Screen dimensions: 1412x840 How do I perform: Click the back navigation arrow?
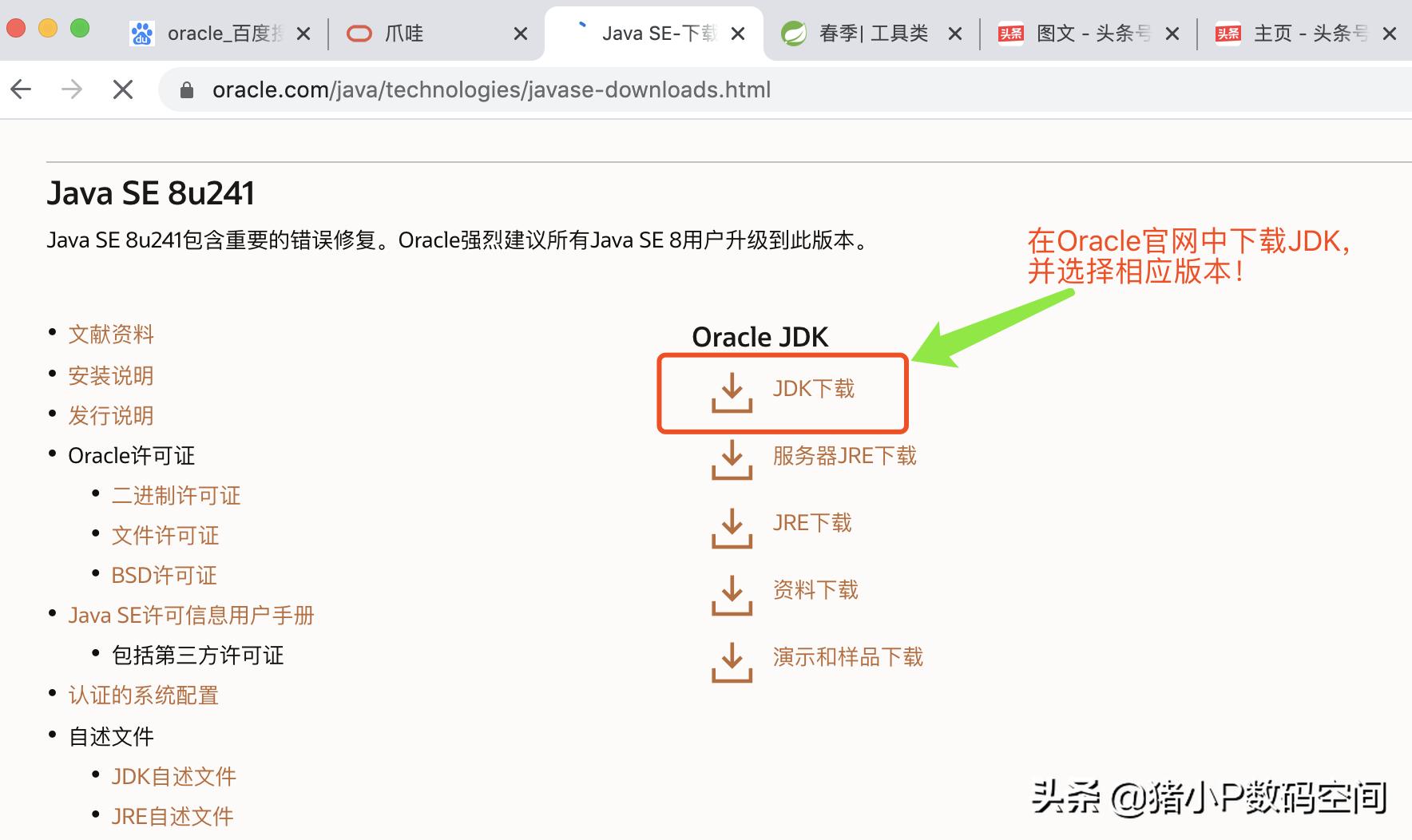click(21, 89)
